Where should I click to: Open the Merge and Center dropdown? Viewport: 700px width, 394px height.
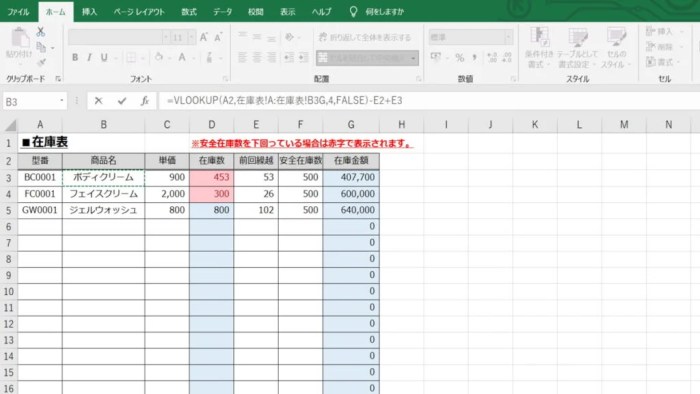pos(413,58)
